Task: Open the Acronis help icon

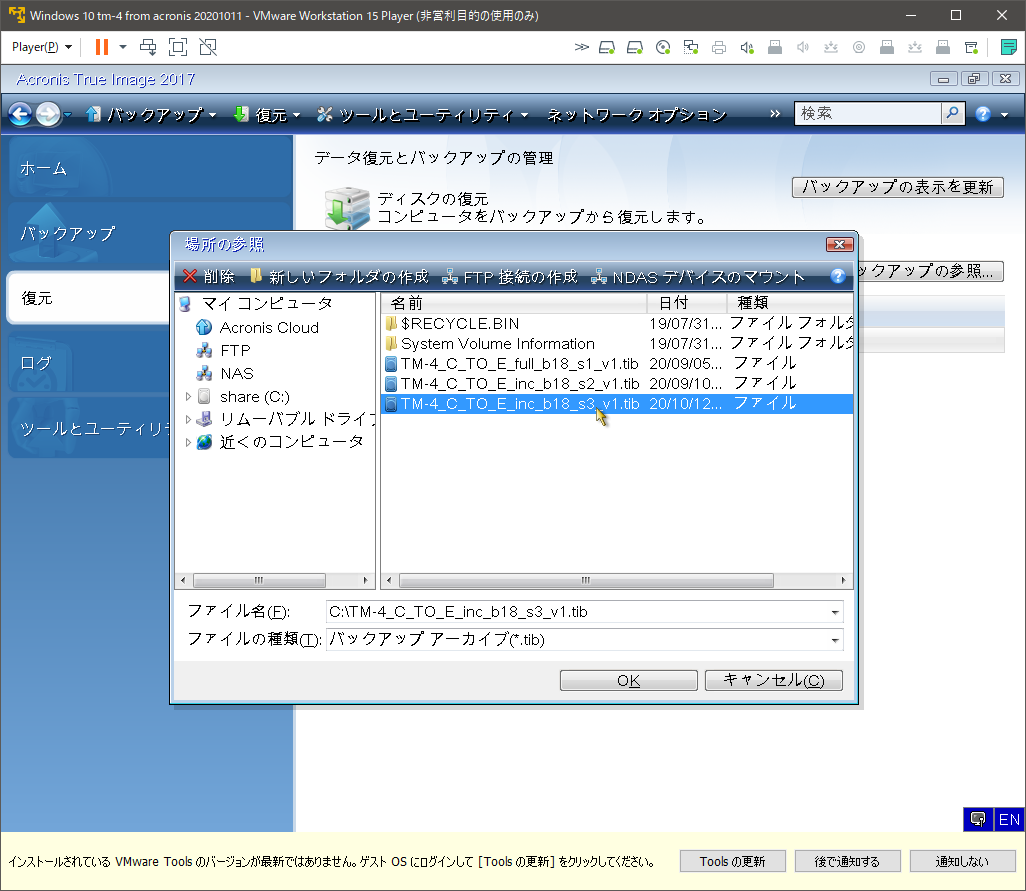Action: (x=983, y=114)
